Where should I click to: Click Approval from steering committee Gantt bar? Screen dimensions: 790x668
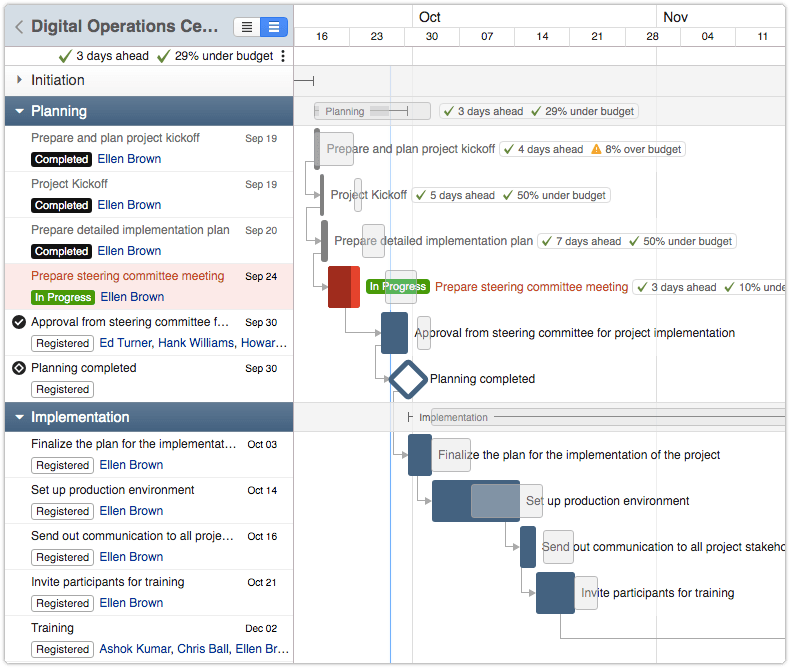(x=394, y=333)
